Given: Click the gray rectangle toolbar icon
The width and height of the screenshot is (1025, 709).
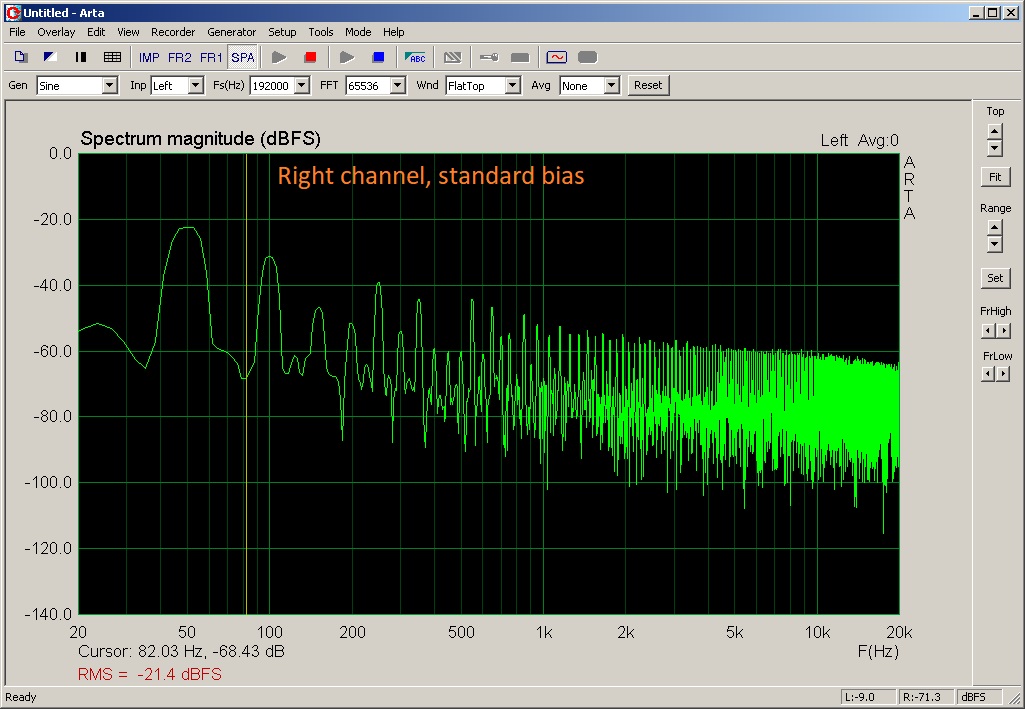Looking at the screenshot, I should (520, 58).
